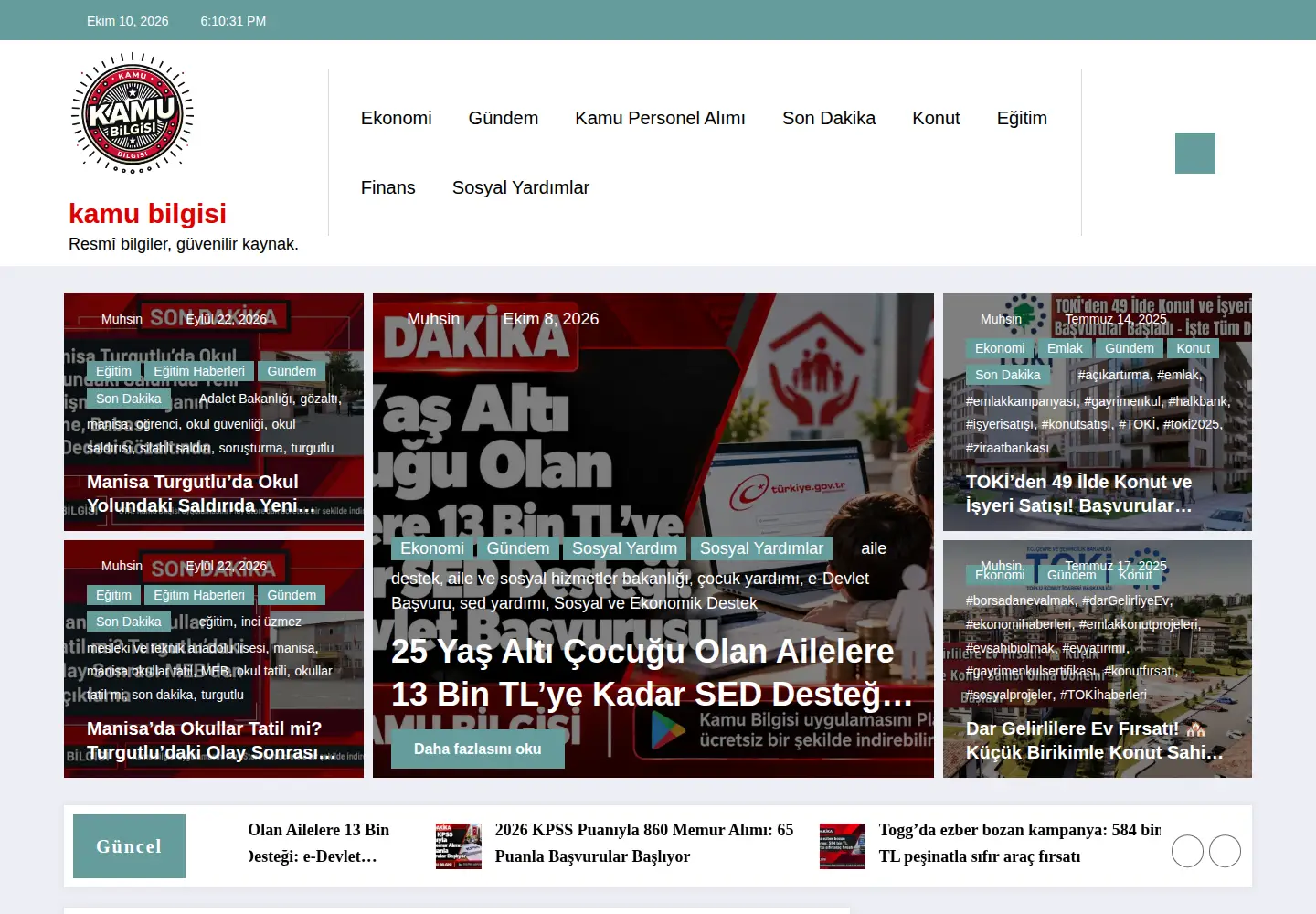The image size is (1316, 914).
Task: Open ticker item 'Togg'da ezber bozan kampanya'
Action: [x=1020, y=843]
